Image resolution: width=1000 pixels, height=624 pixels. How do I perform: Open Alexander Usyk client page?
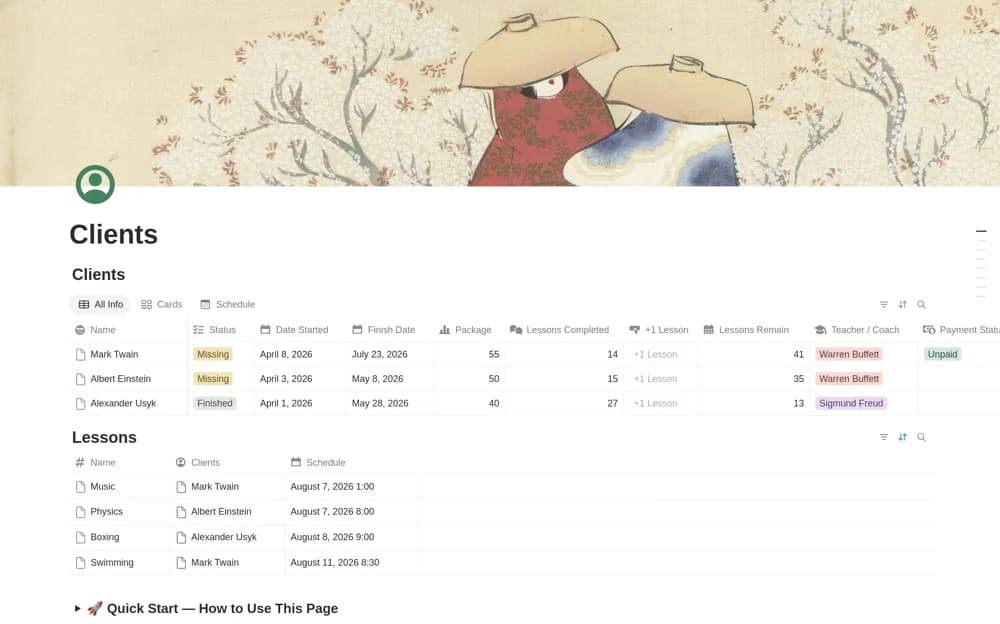click(x=123, y=403)
